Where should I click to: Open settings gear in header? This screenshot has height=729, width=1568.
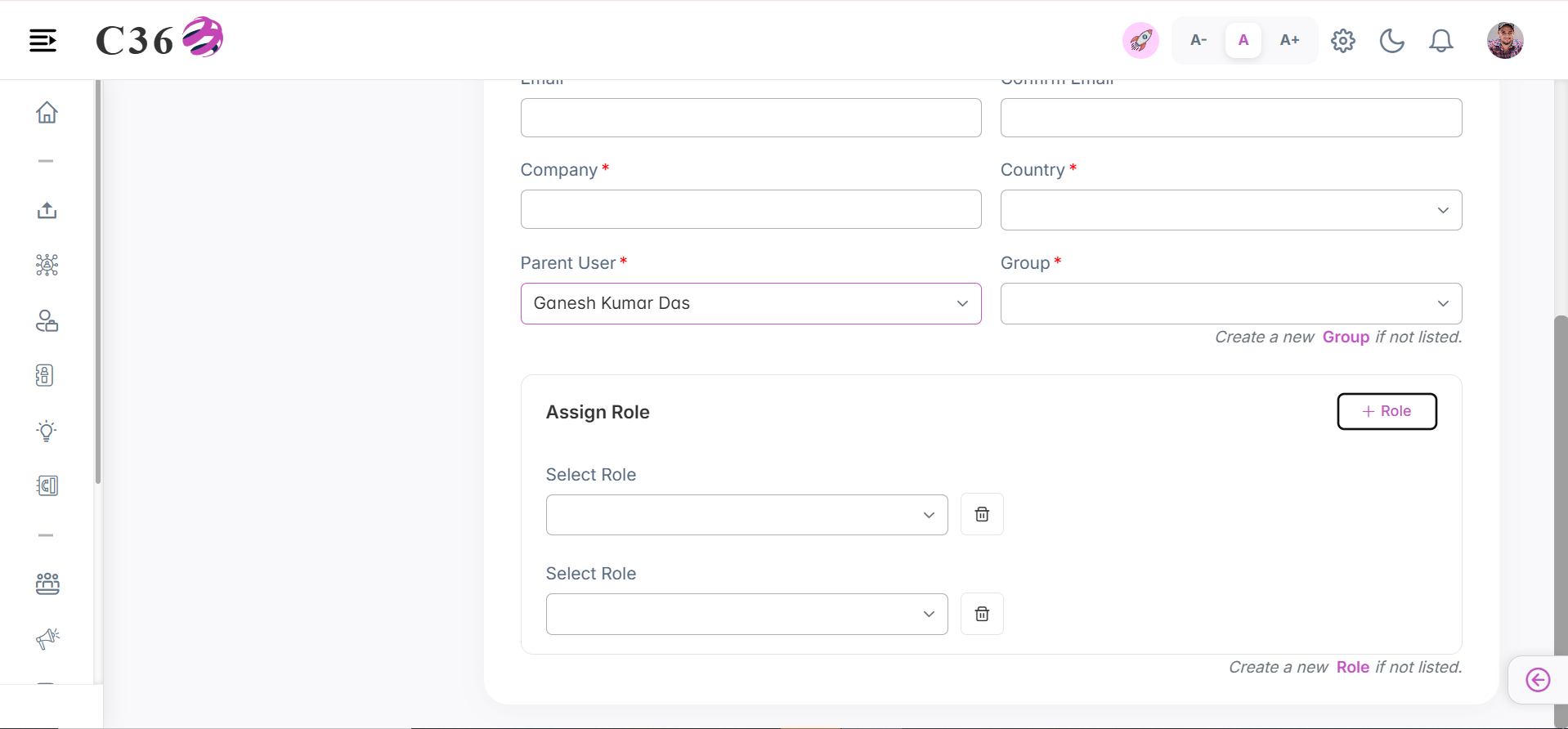click(1343, 40)
